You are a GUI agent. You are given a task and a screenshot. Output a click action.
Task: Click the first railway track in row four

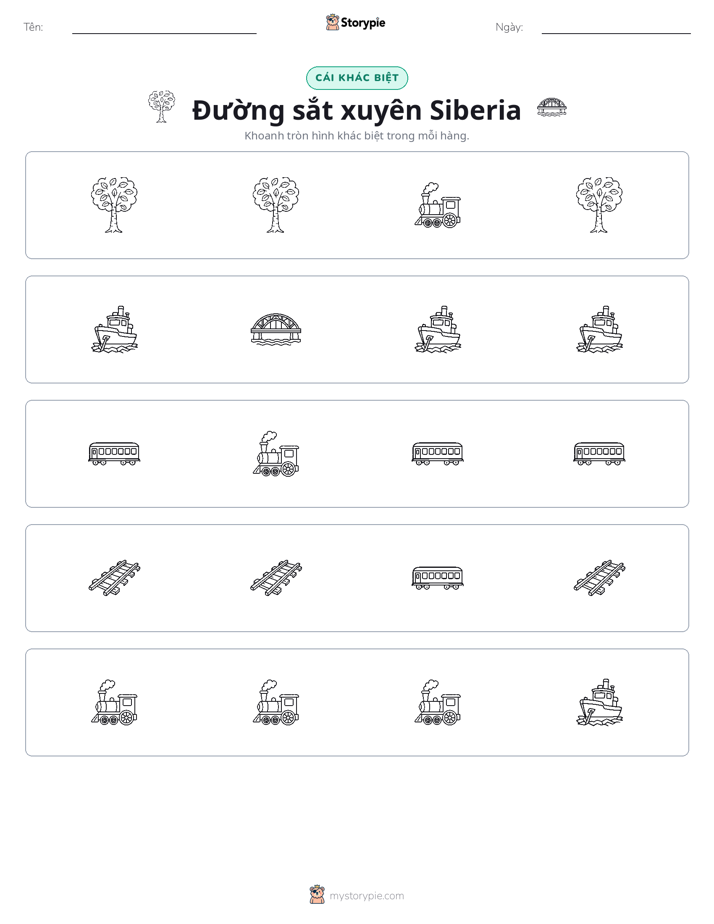[114, 578]
